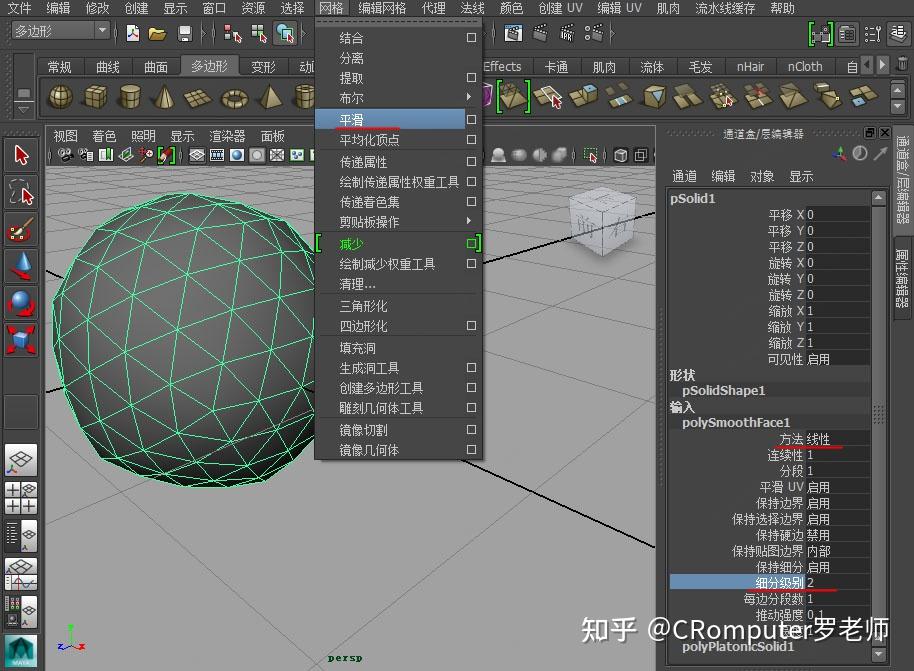Toggle the 平滑 UV attribute off

point(820,487)
